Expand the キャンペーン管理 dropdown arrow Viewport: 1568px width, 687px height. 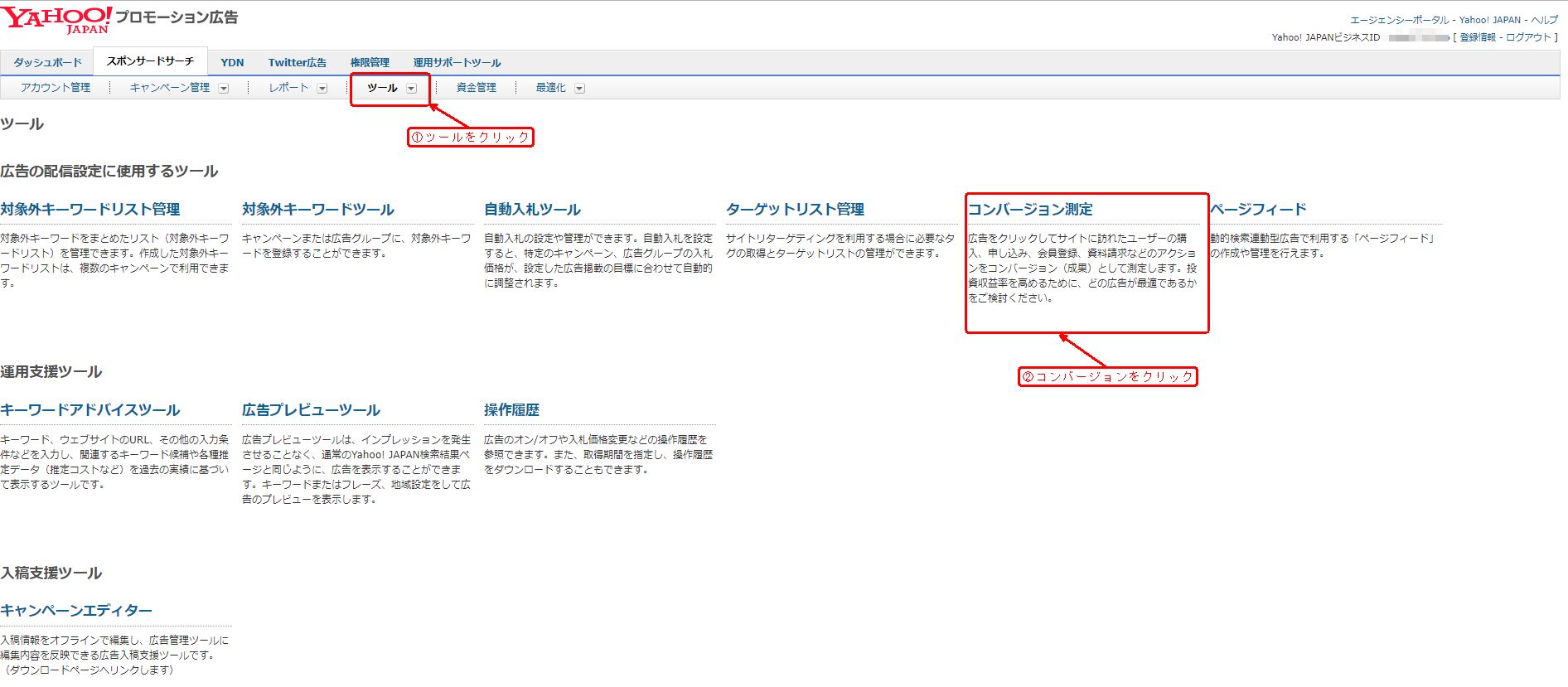coord(224,89)
